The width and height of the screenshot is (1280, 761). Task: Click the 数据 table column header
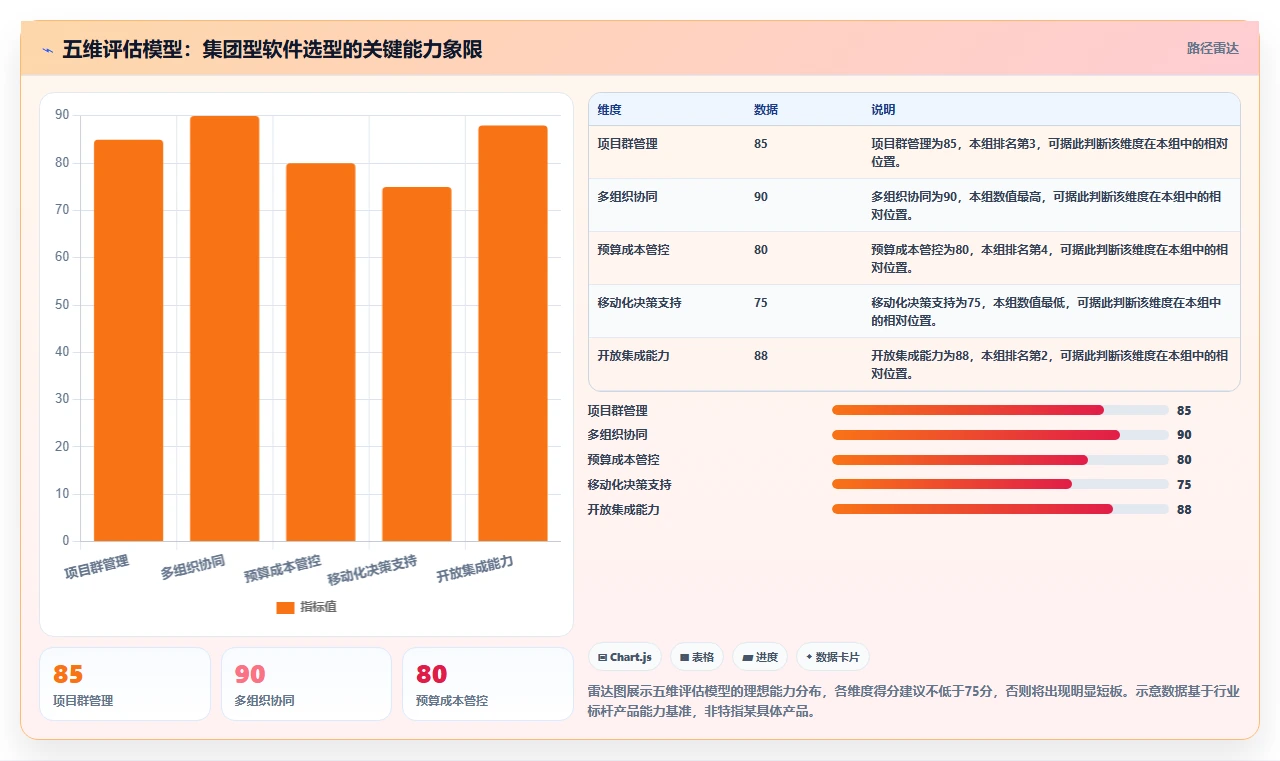pos(766,109)
